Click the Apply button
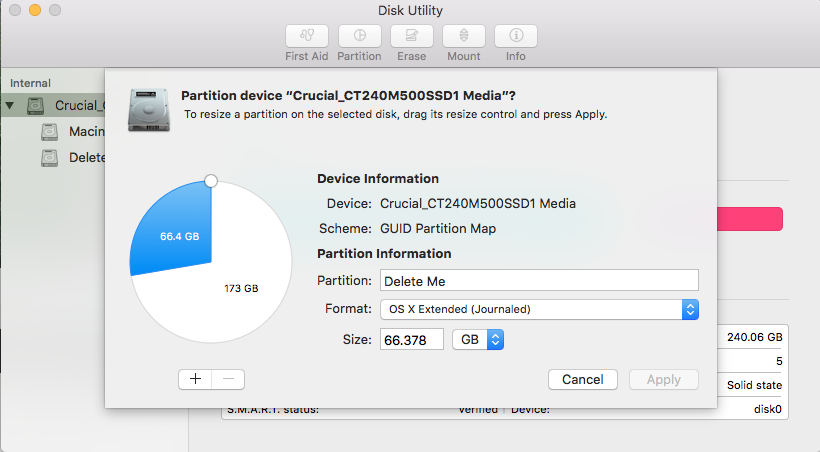The height and width of the screenshot is (452, 820). 664,379
